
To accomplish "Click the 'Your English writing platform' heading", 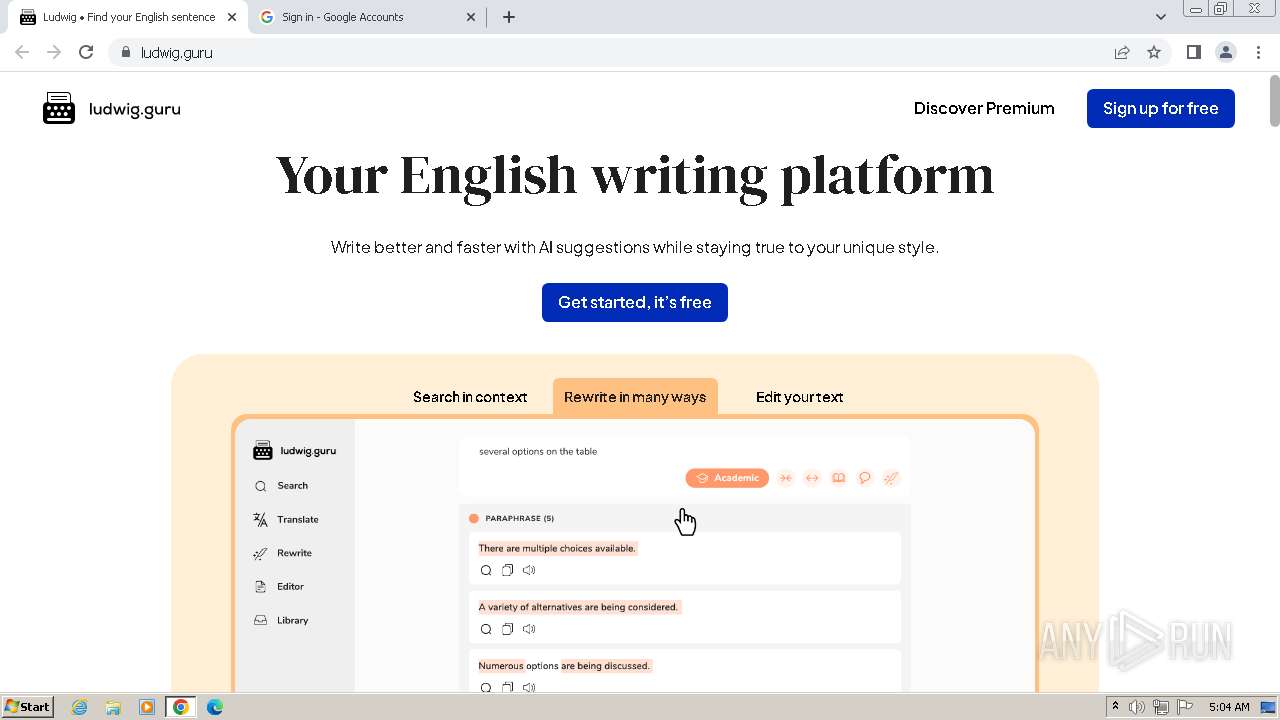I will 635,176.
